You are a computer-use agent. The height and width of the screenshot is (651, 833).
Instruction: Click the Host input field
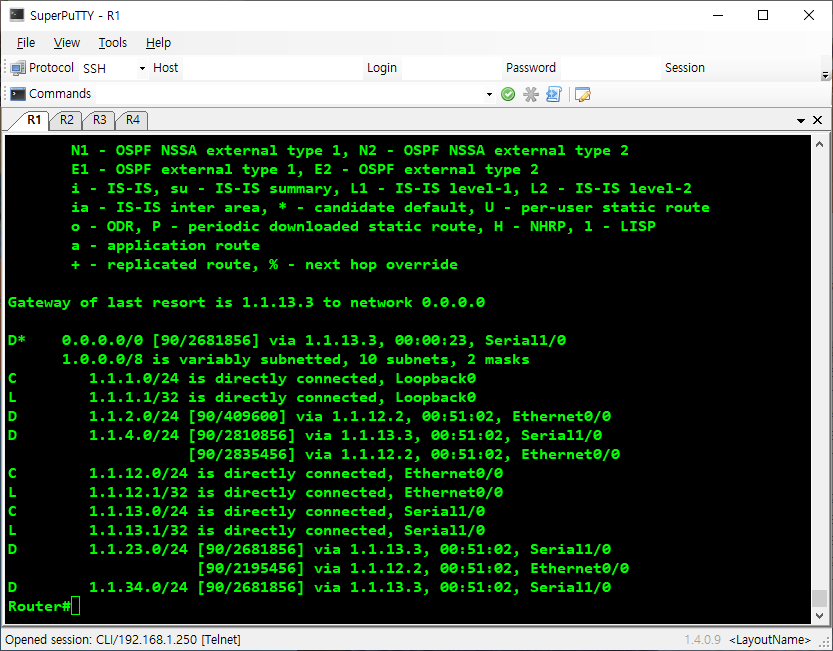(273, 68)
